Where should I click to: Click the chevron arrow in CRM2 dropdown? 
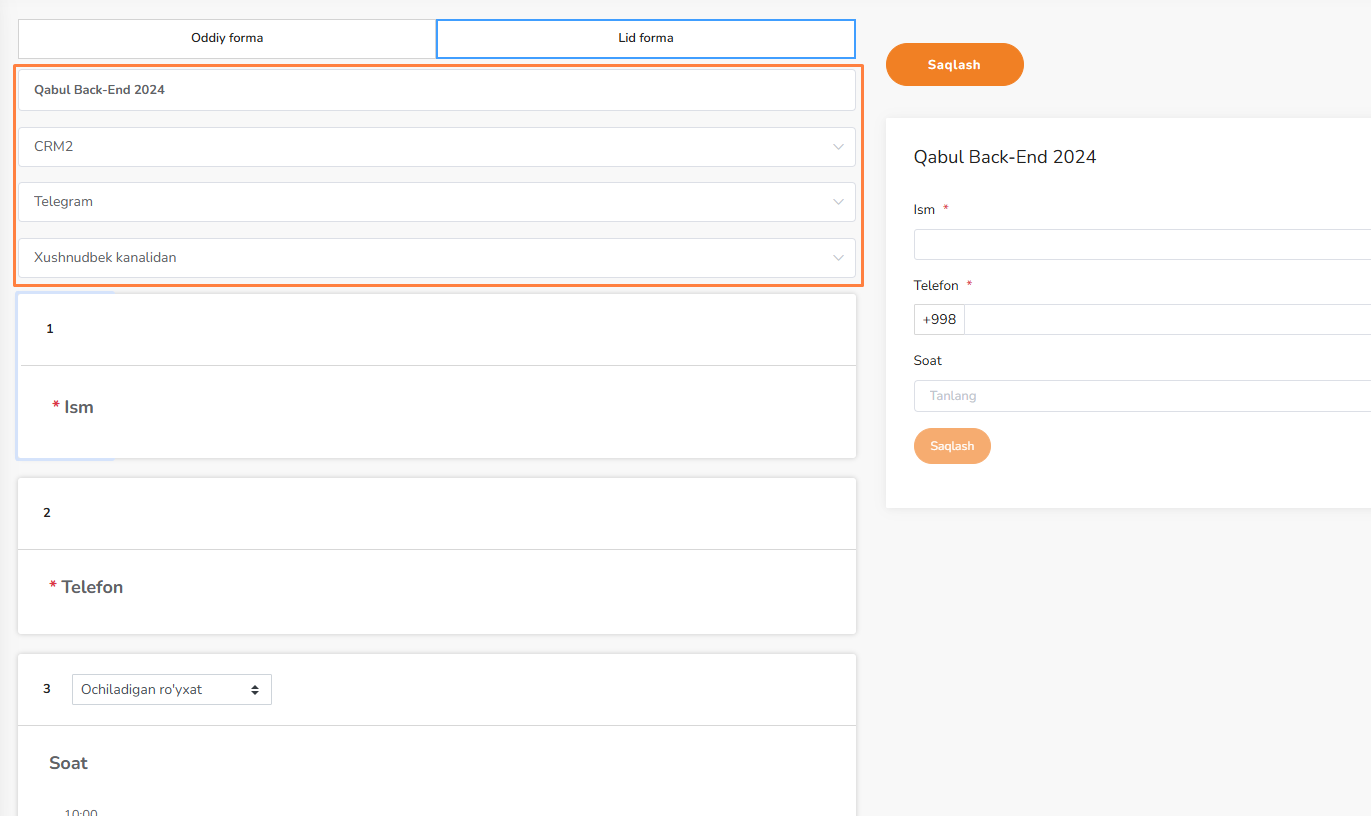838,147
